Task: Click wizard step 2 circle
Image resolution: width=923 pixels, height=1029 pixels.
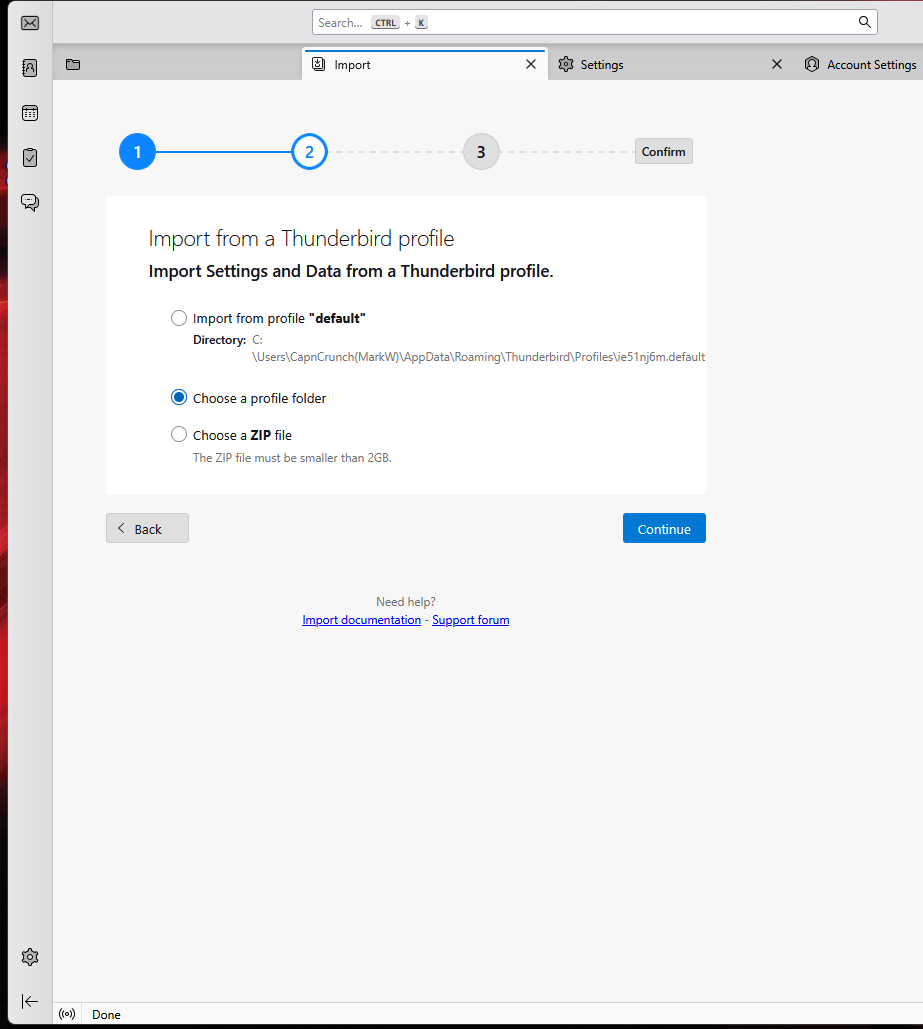Action: [309, 152]
